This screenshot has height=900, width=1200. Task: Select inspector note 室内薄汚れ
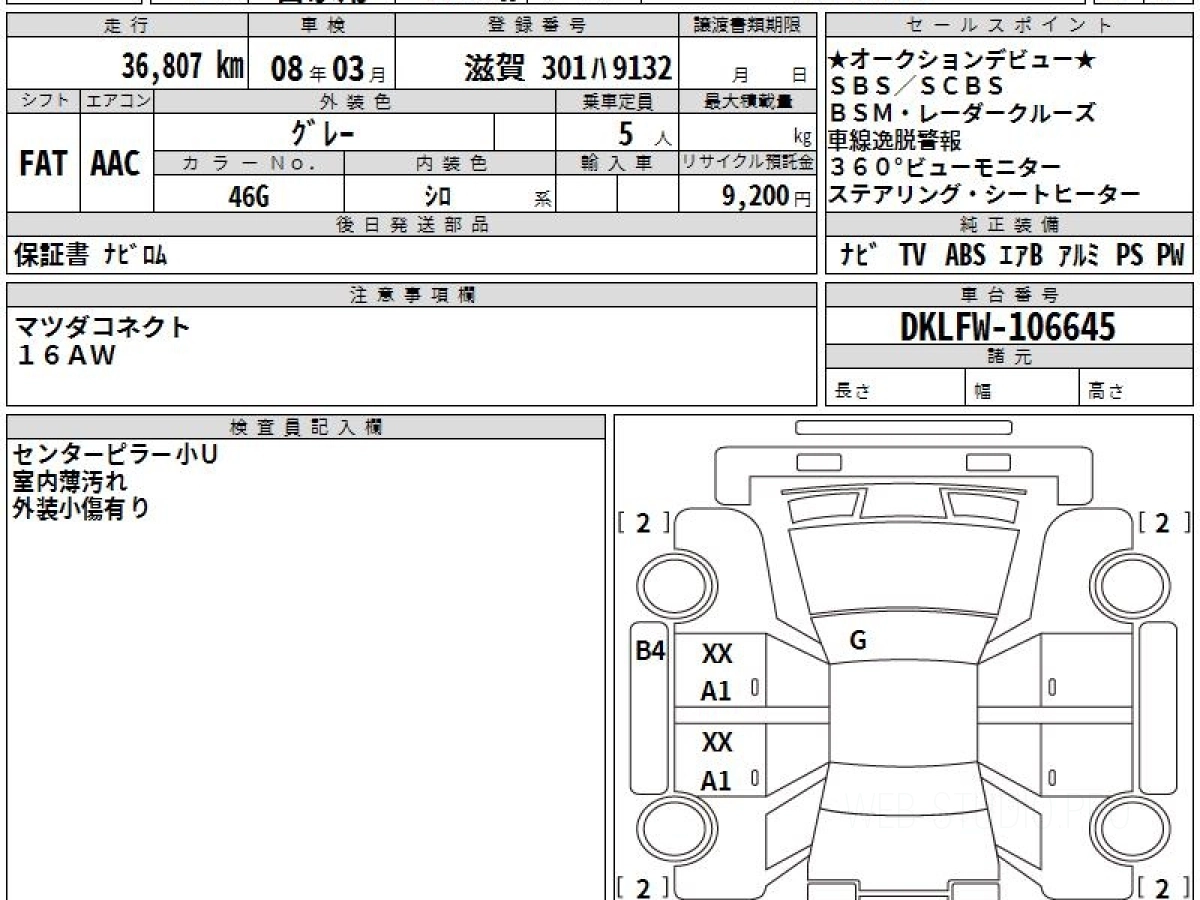(x=70, y=482)
